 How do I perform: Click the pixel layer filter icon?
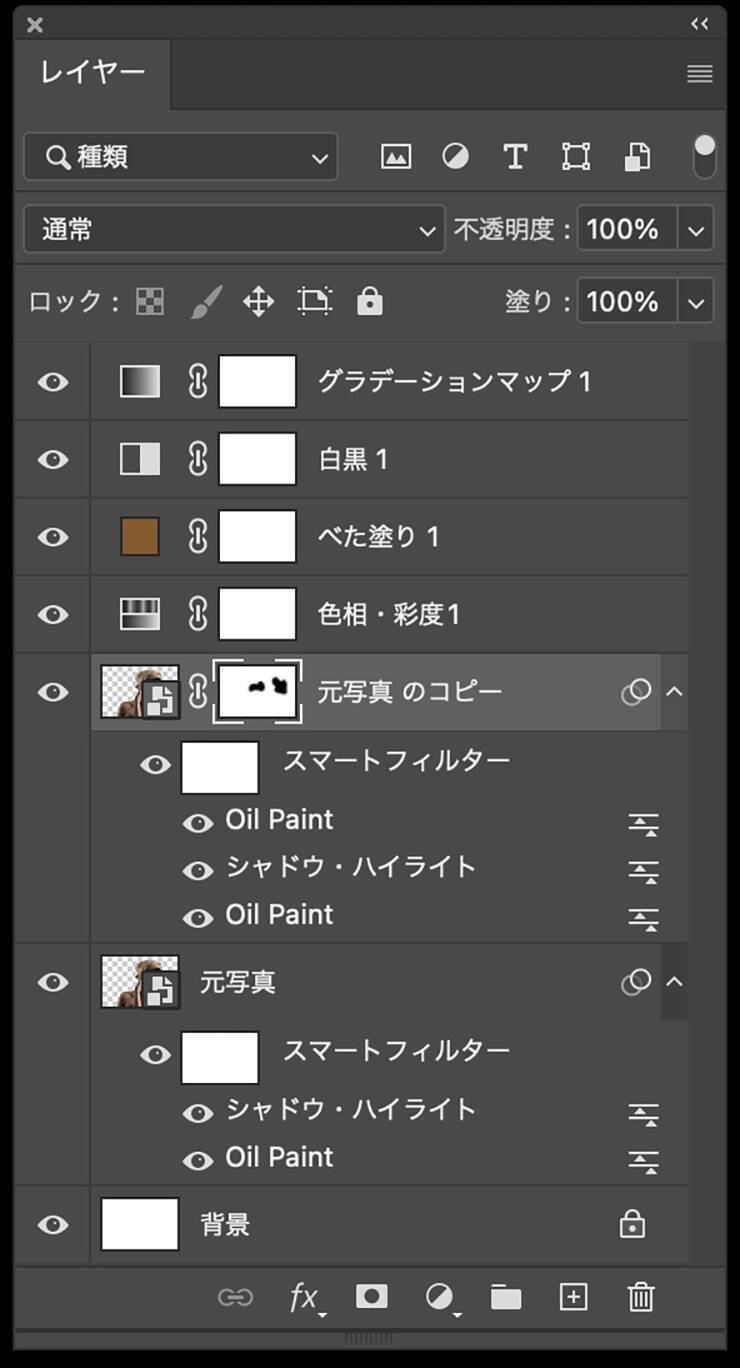(396, 157)
